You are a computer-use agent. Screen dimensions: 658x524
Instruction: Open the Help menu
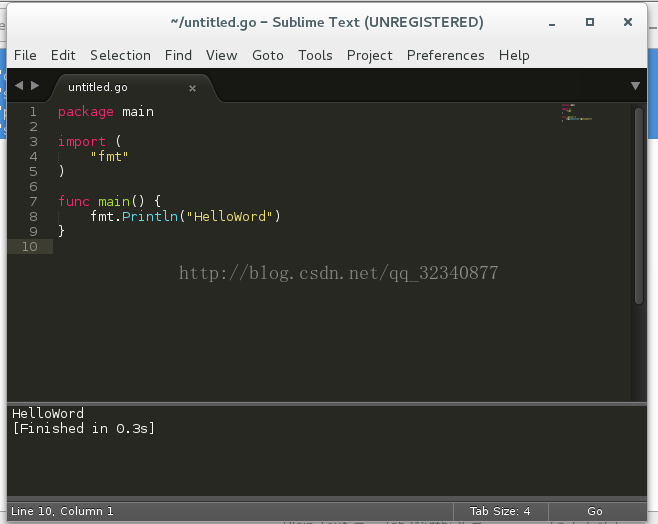[514, 55]
